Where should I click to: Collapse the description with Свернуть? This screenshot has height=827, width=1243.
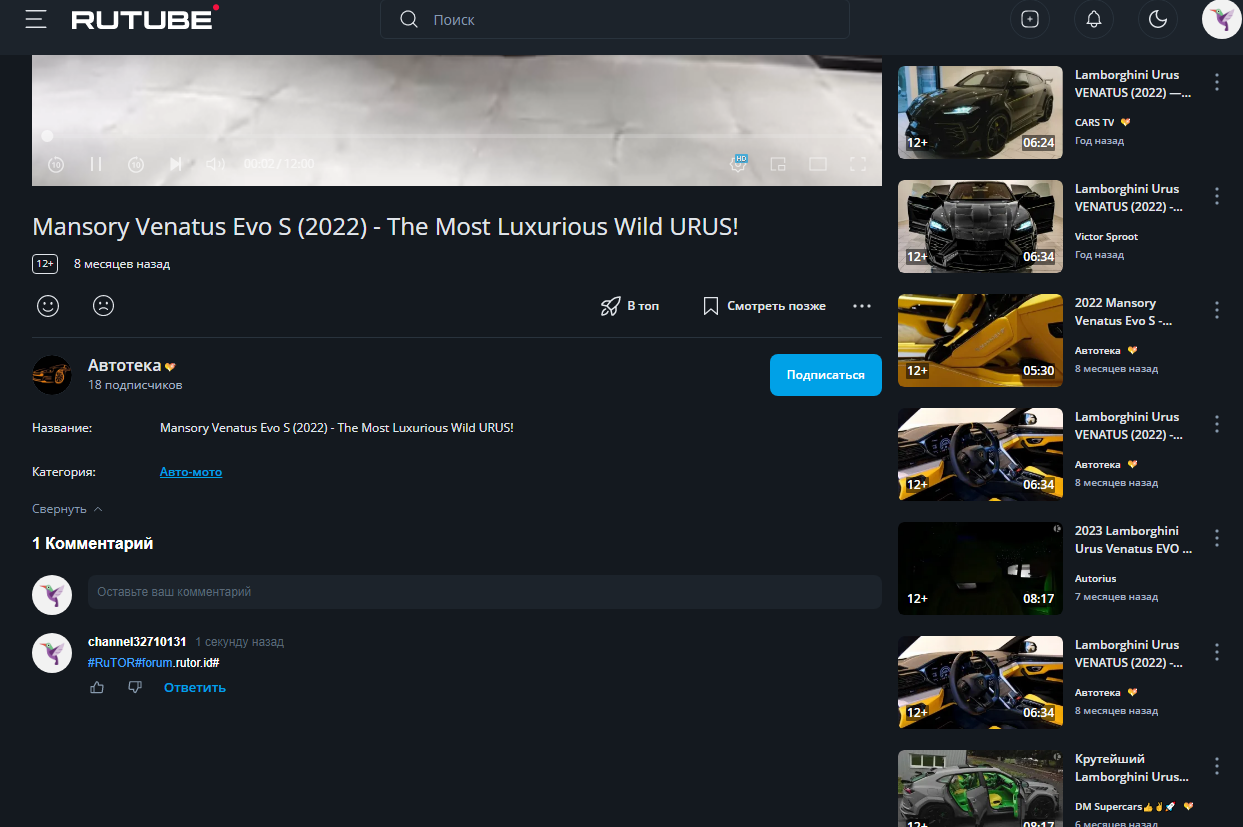(x=67, y=509)
